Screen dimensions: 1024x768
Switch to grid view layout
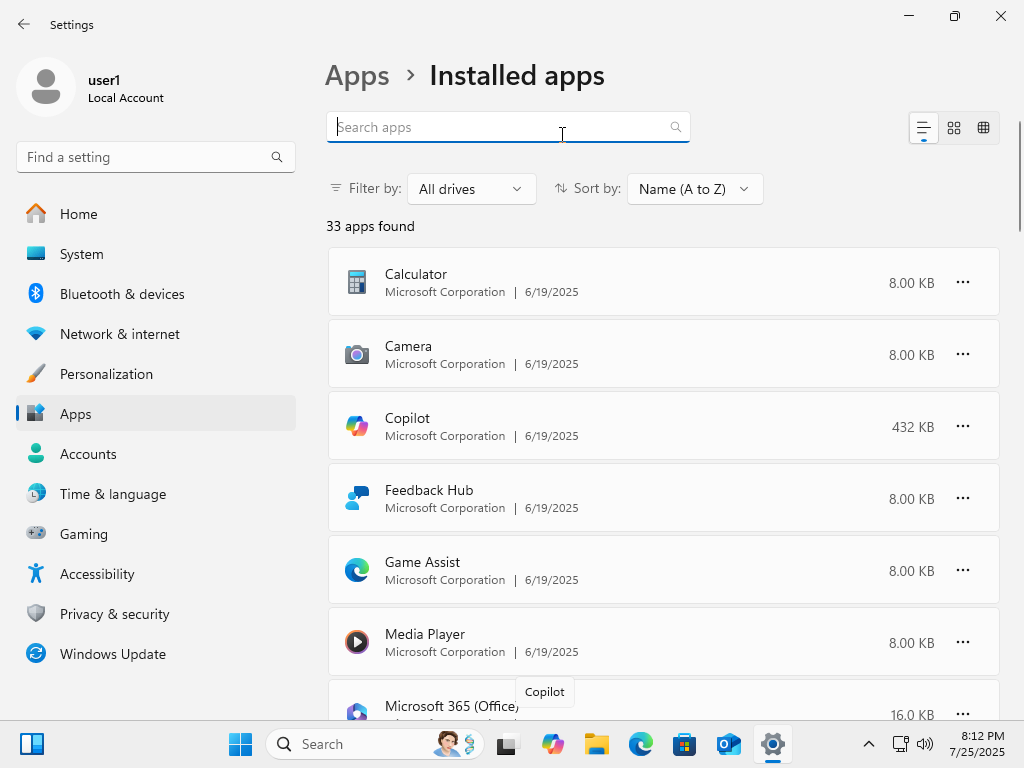tap(954, 127)
